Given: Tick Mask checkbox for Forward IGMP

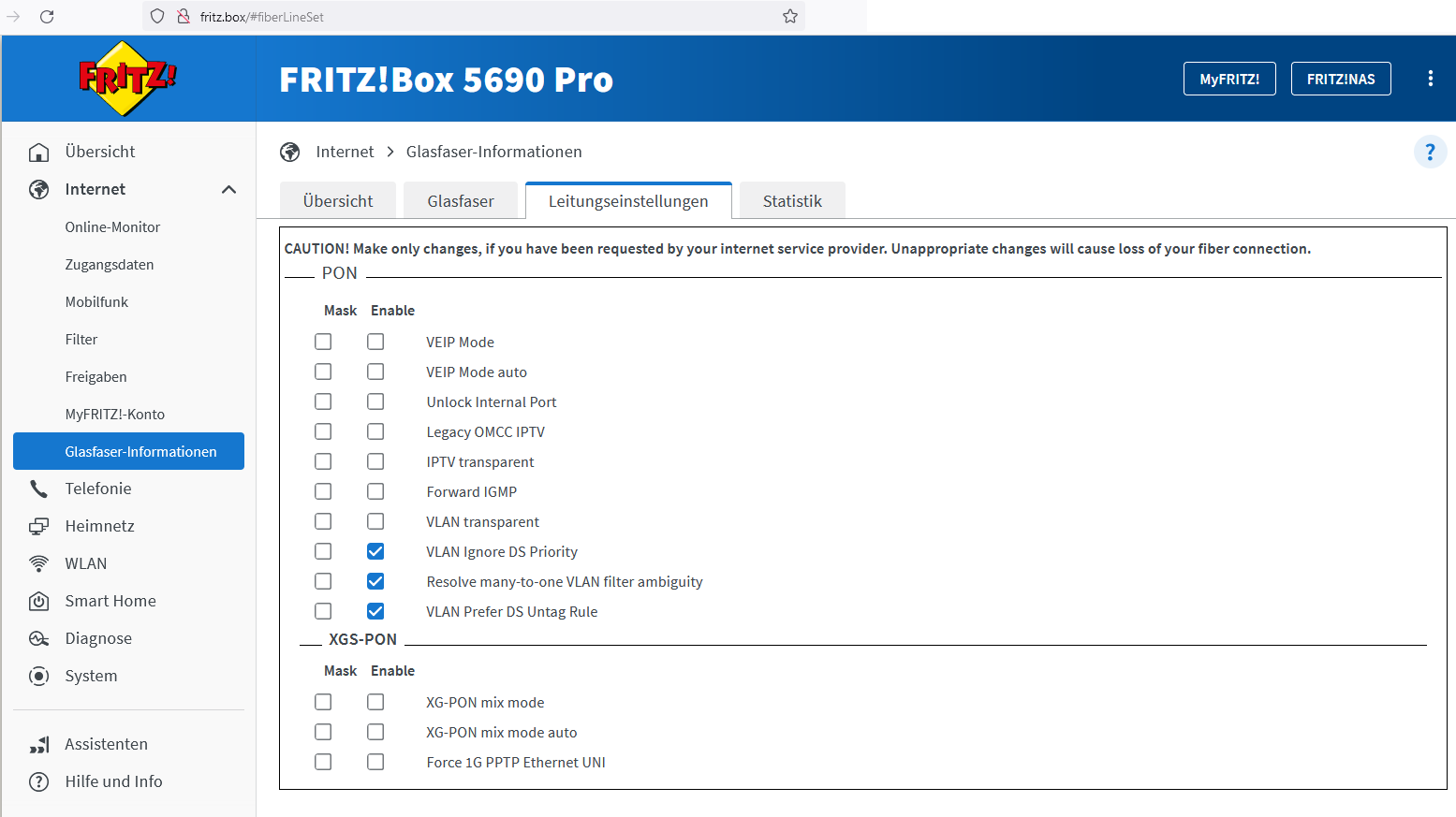Looking at the screenshot, I should click(323, 491).
